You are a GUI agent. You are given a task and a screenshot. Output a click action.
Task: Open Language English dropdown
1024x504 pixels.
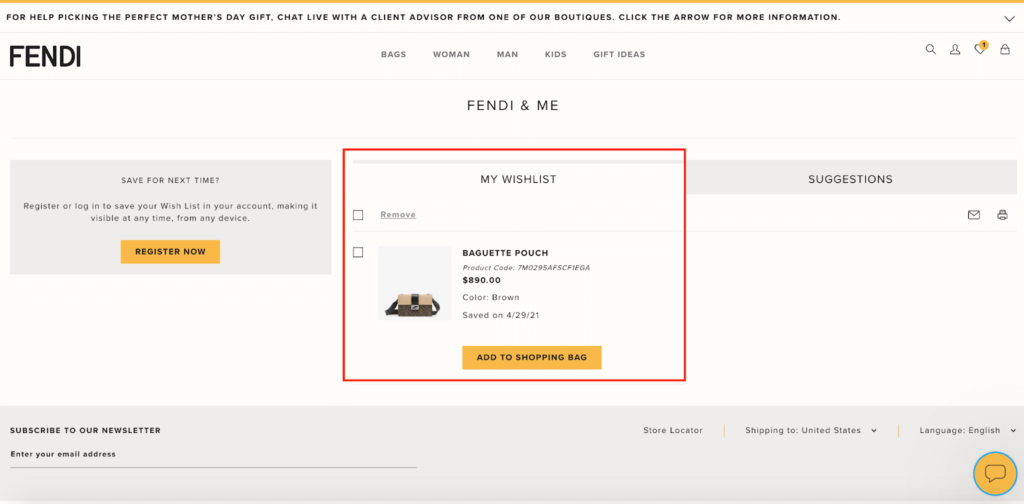(x=968, y=430)
